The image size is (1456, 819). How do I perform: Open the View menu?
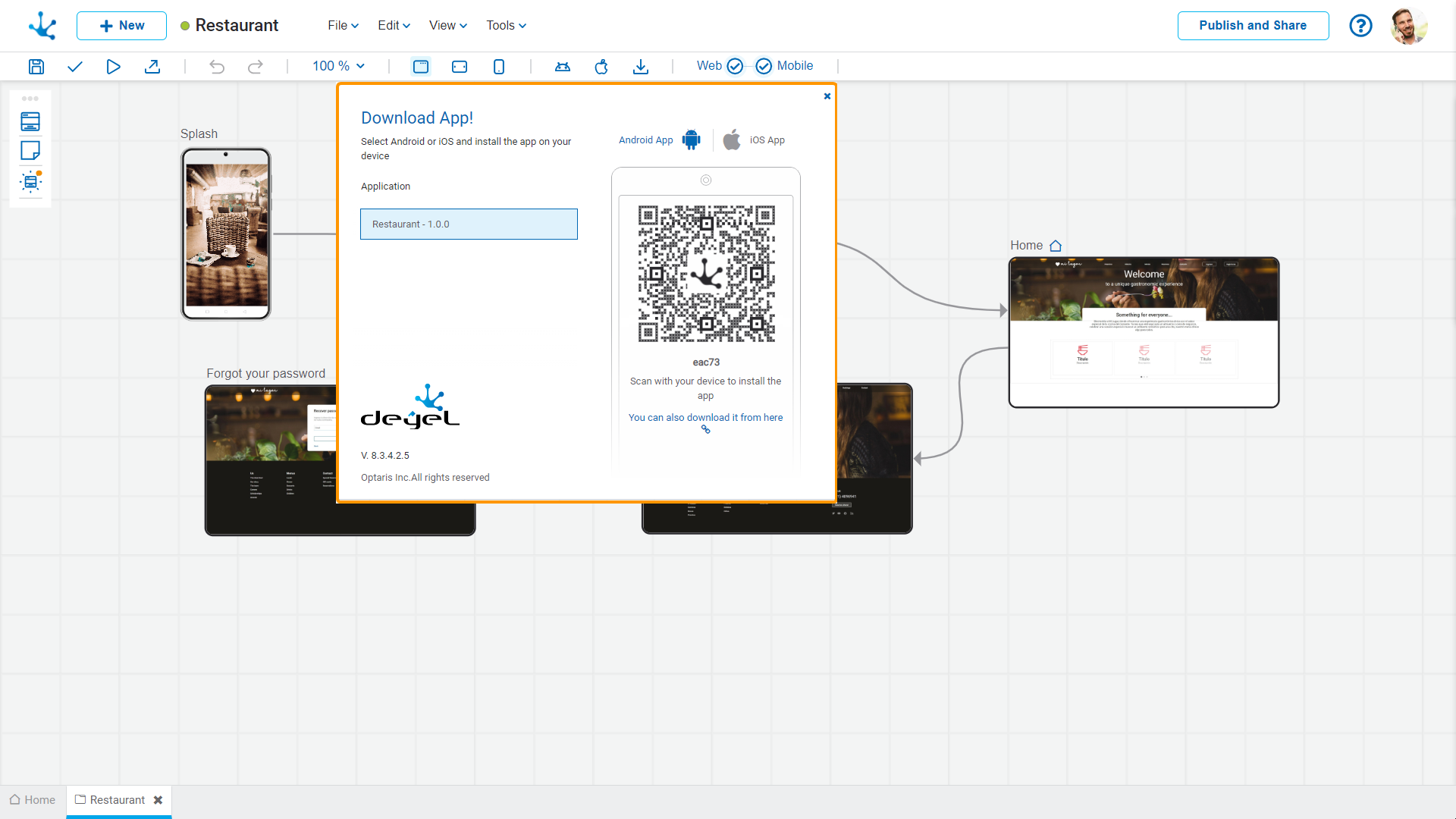click(447, 26)
